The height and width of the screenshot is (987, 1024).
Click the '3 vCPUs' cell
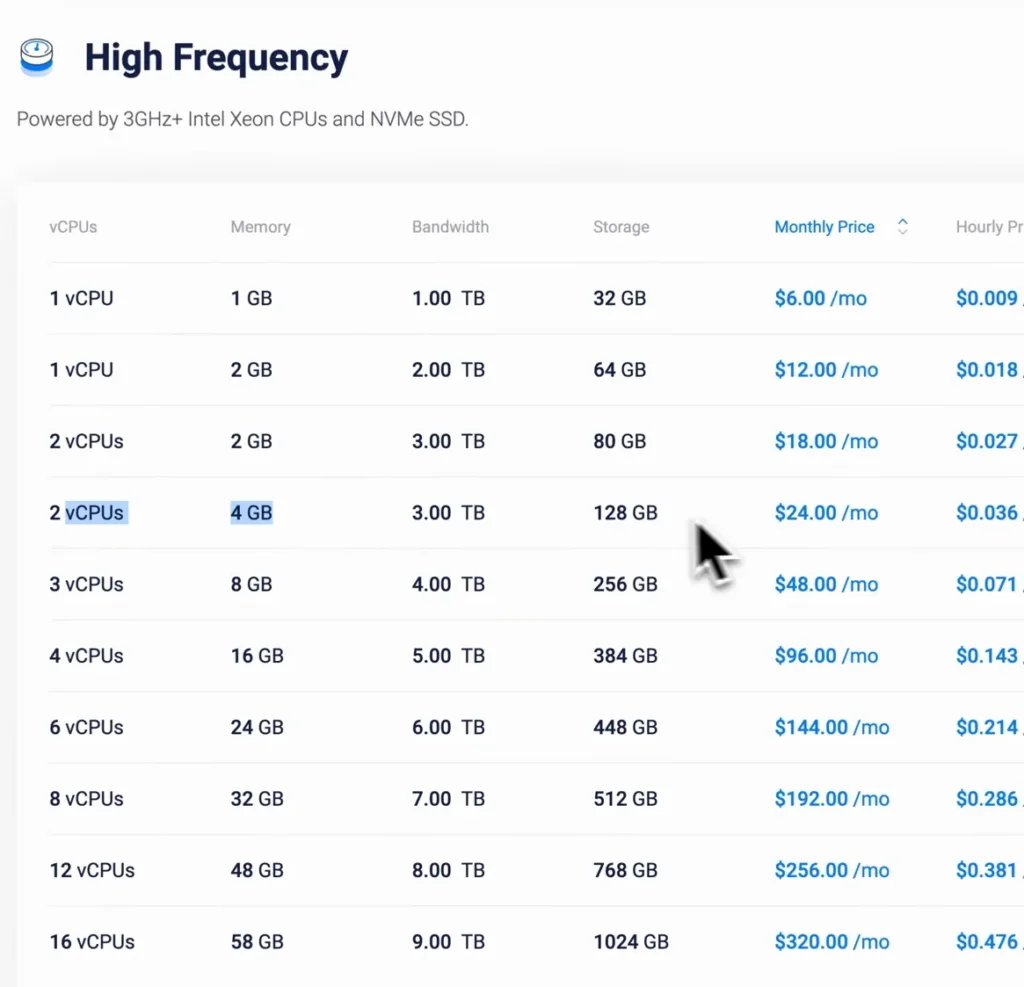[x=86, y=585]
